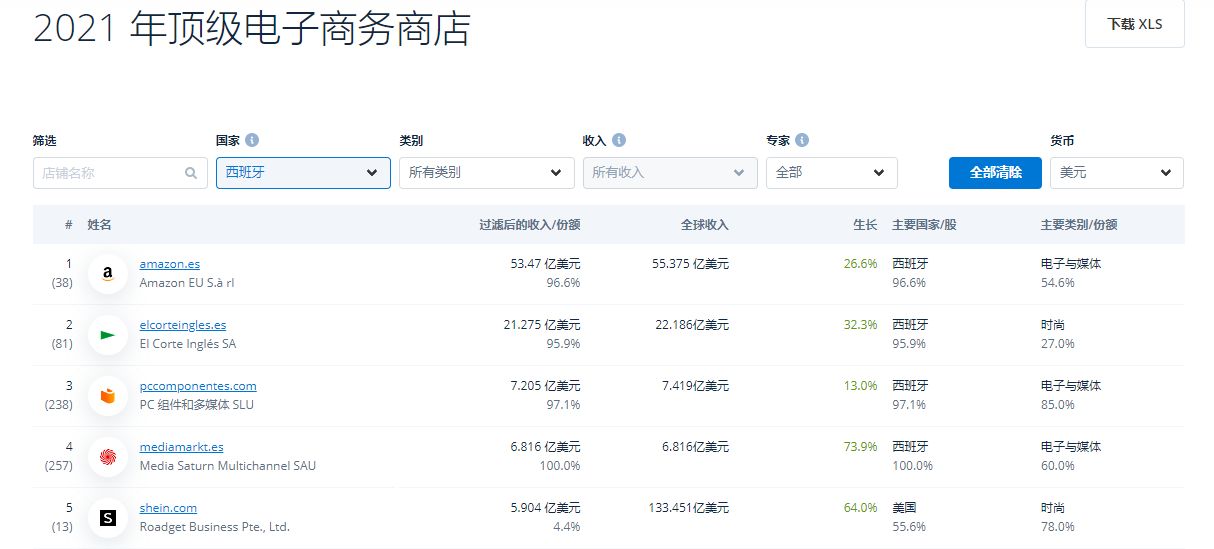Sort by the 全球收入 column header

click(704, 225)
